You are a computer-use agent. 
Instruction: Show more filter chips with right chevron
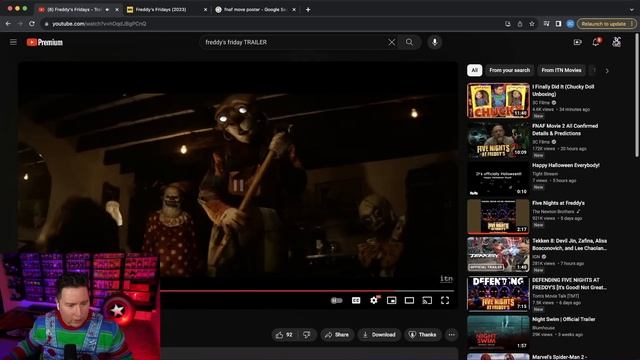pos(607,71)
